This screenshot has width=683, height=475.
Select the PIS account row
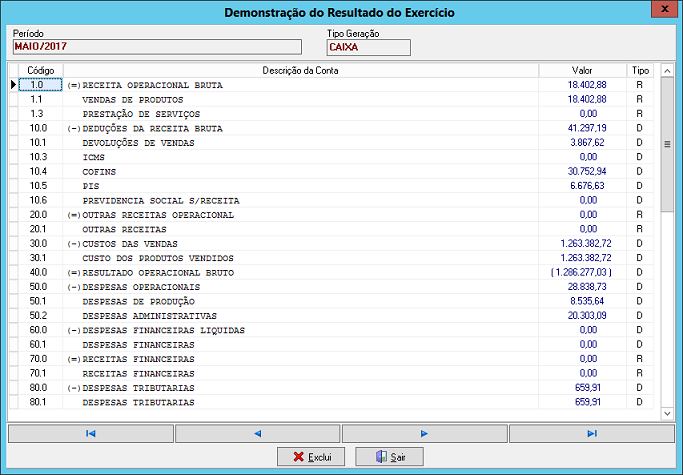(x=331, y=186)
